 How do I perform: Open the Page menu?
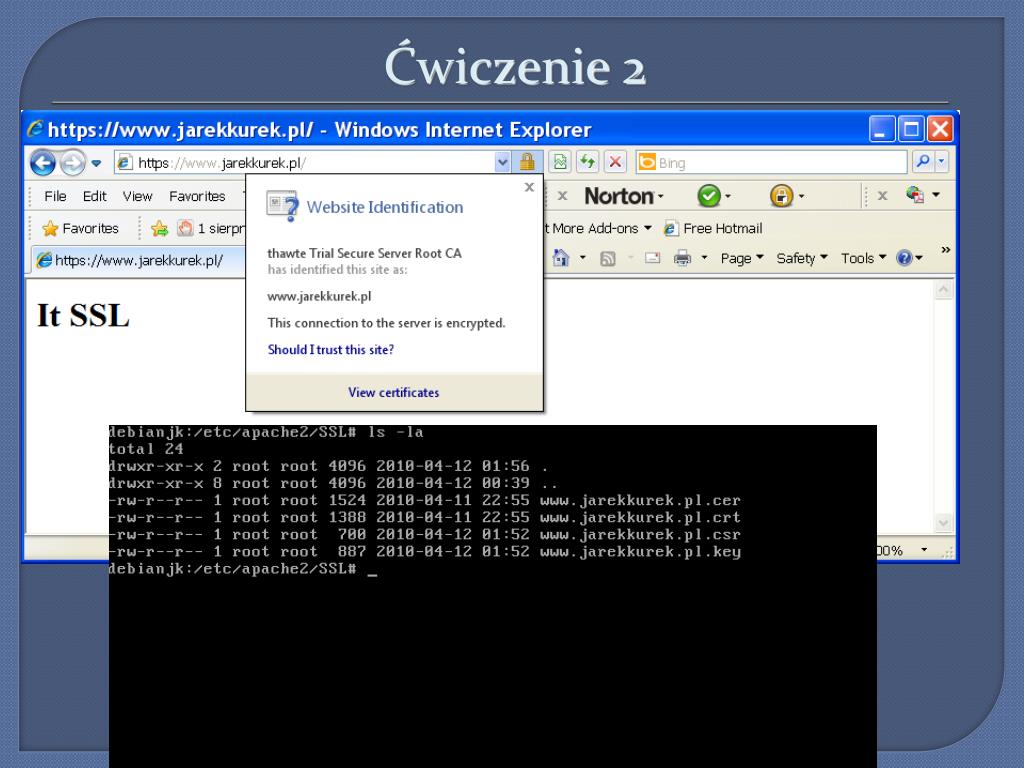742,258
